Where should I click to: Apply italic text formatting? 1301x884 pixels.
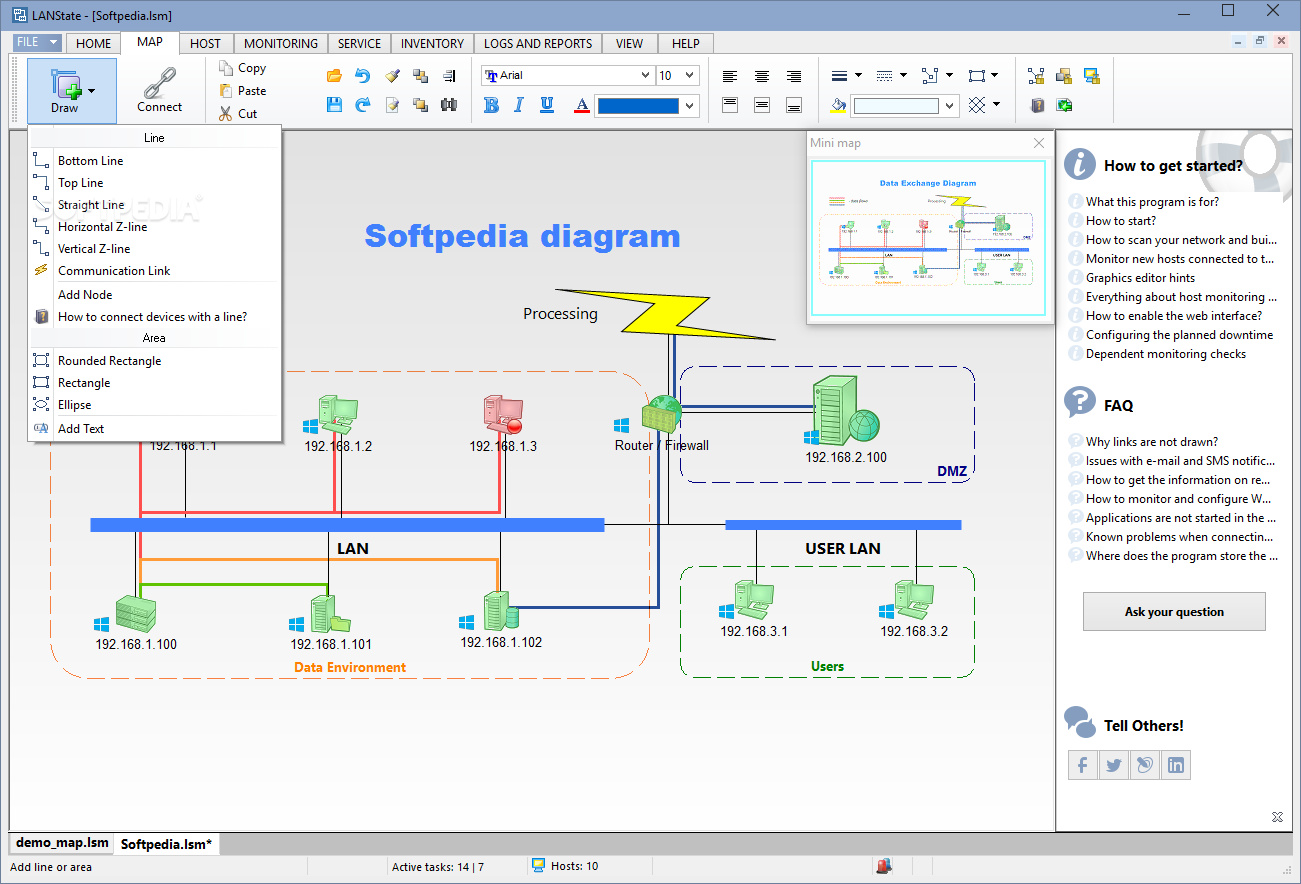click(519, 105)
